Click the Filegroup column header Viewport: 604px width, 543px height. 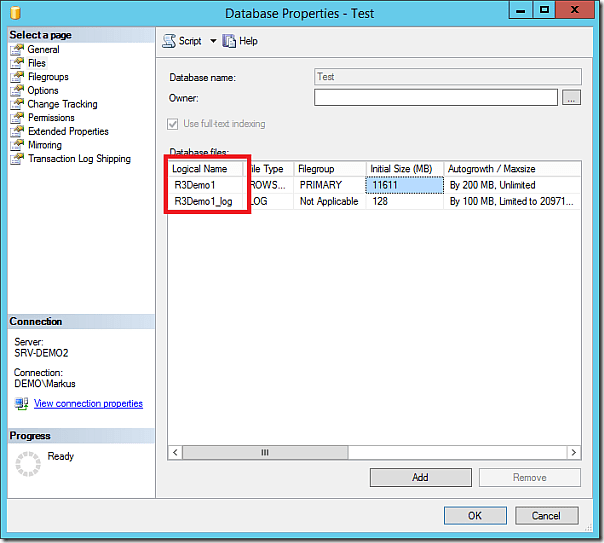330,169
